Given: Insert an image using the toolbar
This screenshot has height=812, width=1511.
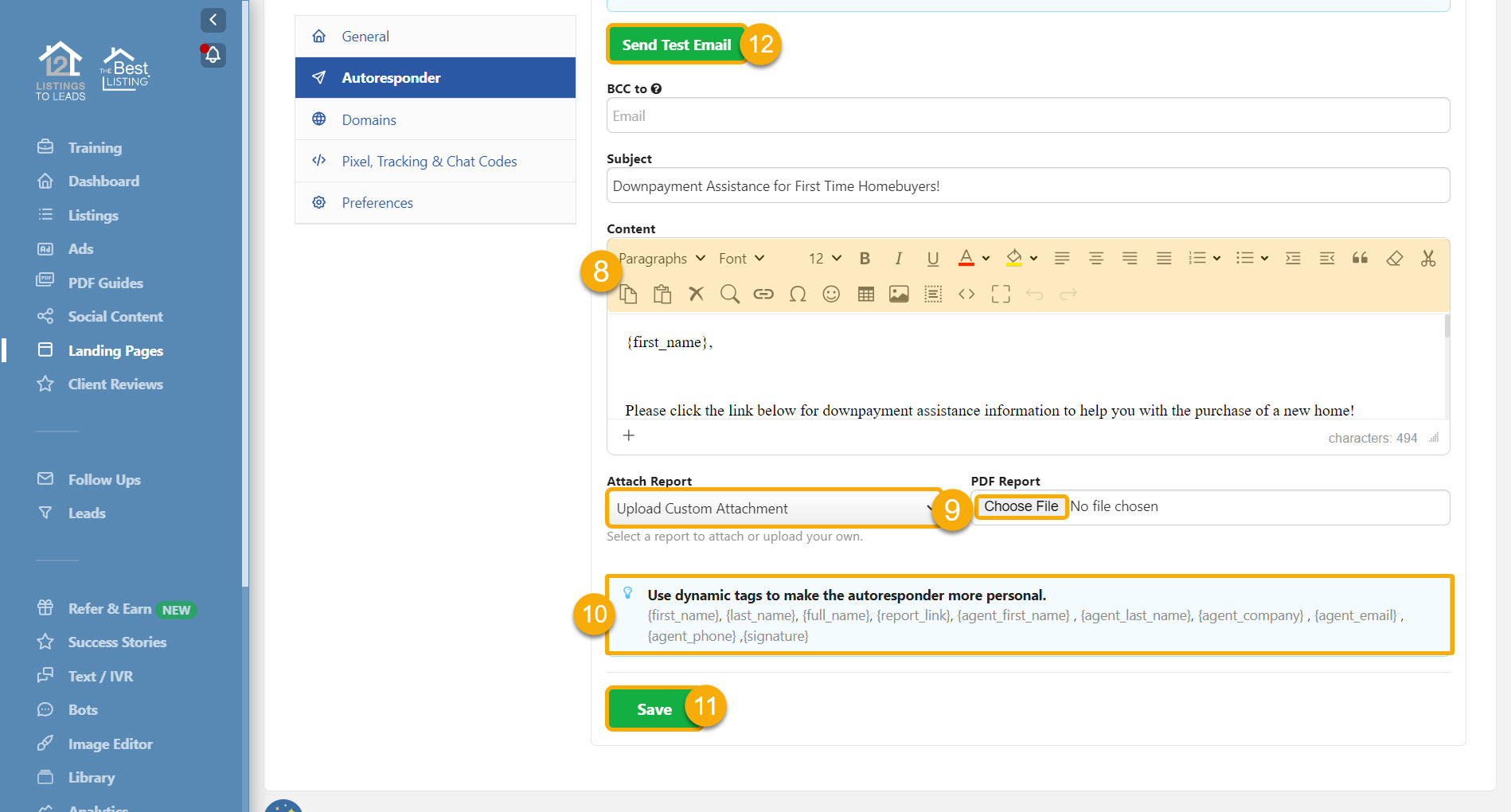Looking at the screenshot, I should 899,295.
